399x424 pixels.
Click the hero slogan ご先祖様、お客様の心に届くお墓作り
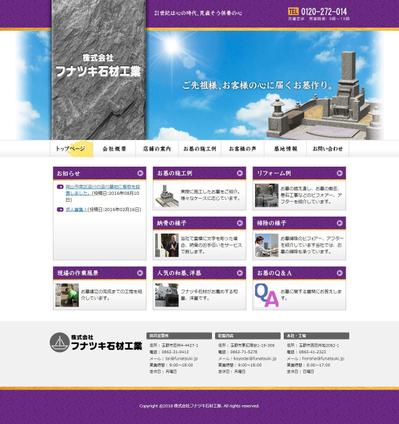point(258,85)
